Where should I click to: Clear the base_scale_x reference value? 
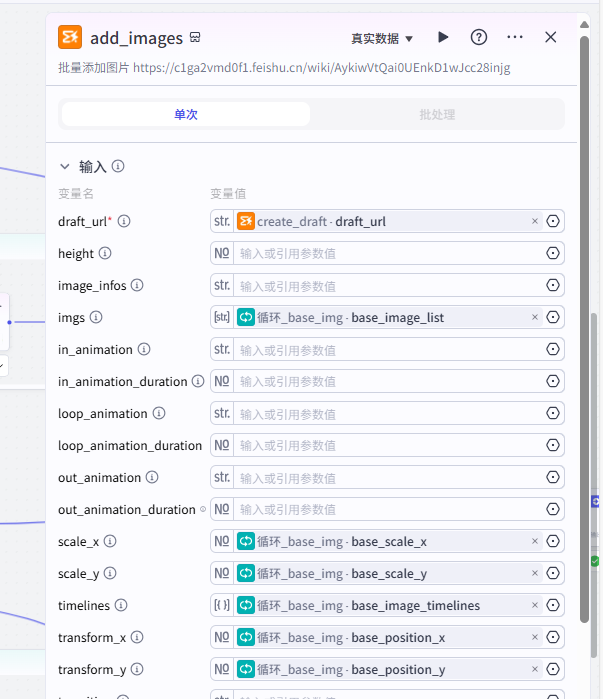(534, 542)
